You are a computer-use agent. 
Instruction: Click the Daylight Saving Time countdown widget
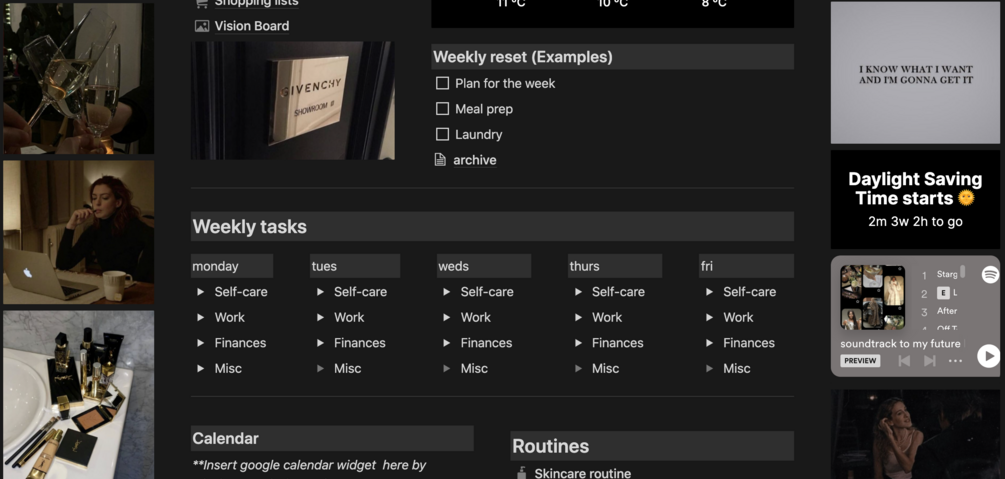[915, 199]
